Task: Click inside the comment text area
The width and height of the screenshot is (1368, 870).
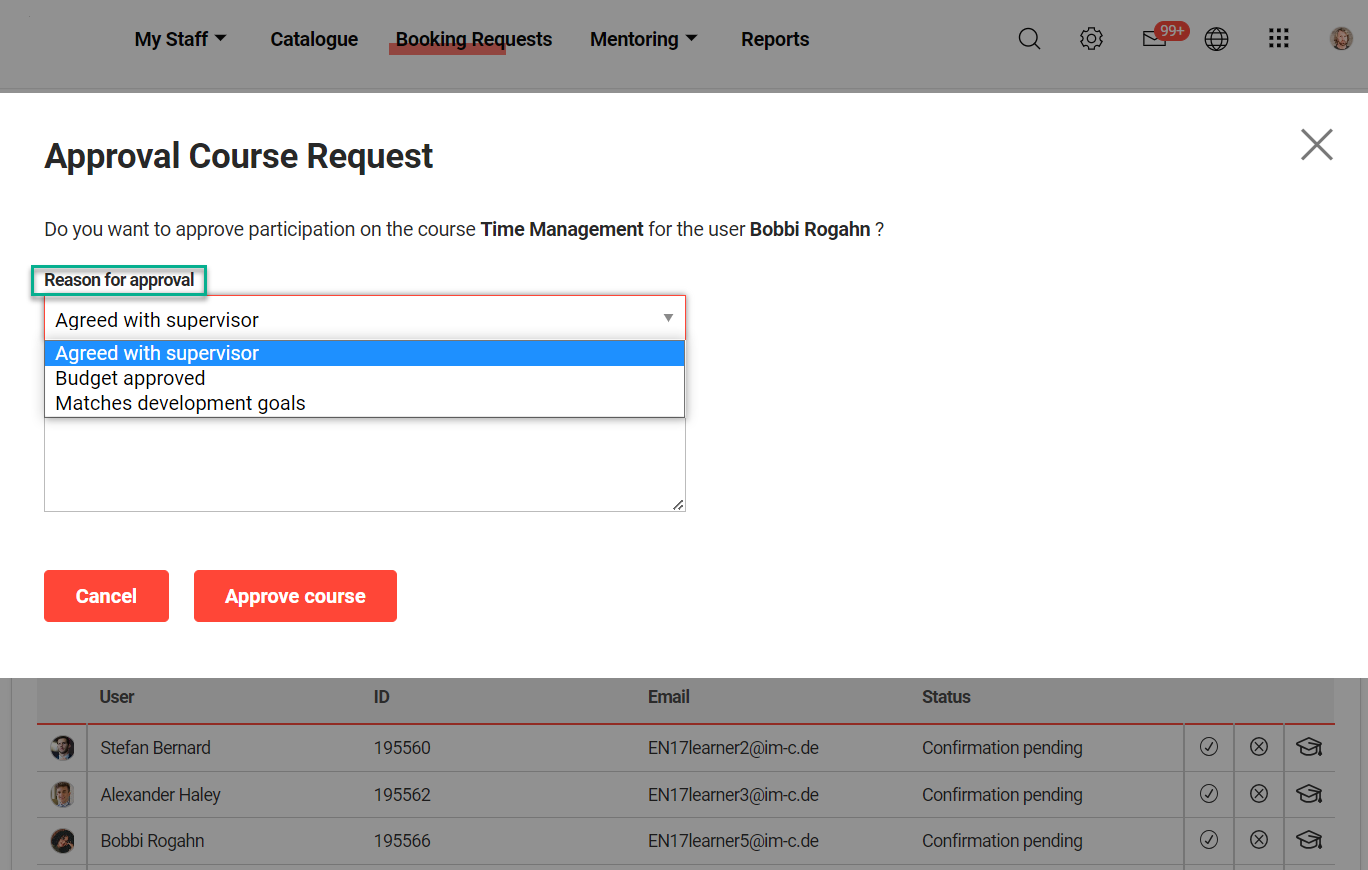Action: click(x=364, y=465)
